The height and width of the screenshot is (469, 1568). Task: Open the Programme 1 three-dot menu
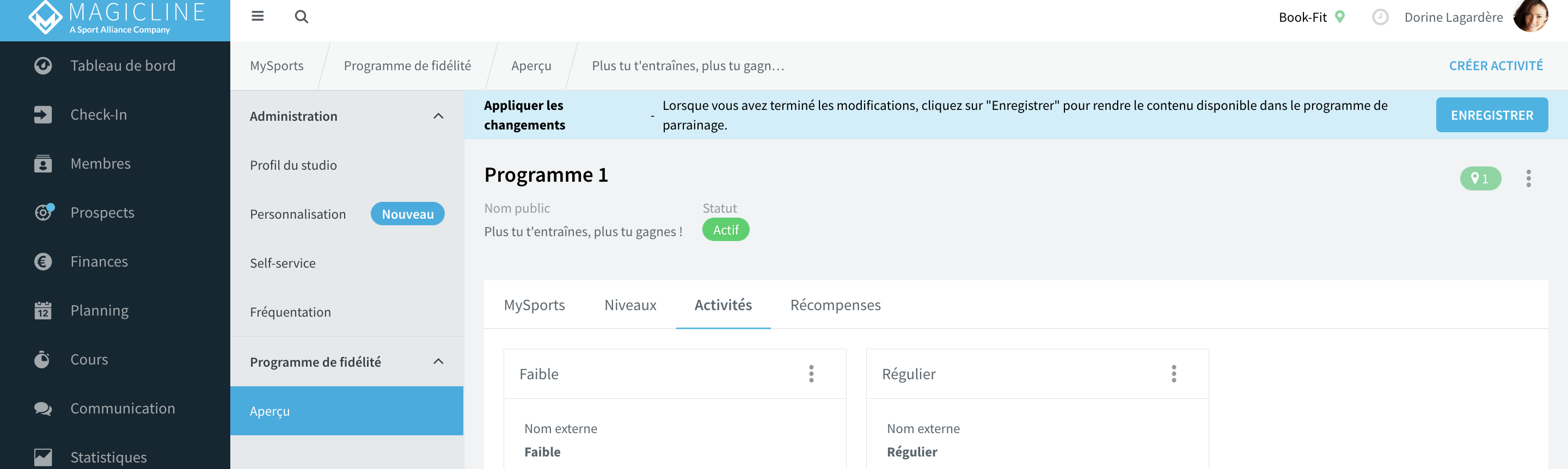tap(1528, 179)
